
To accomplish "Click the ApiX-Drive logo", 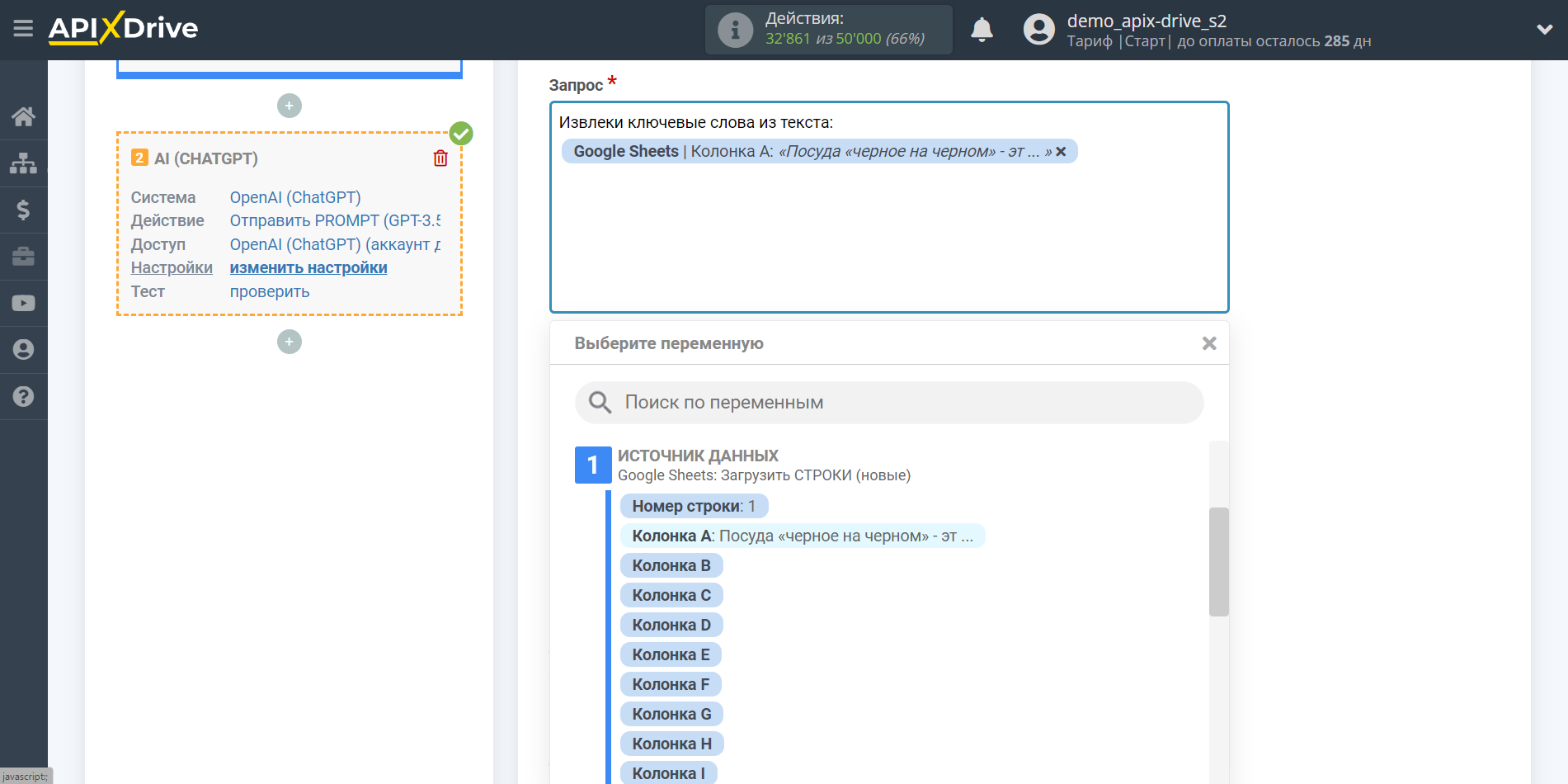I will [x=123, y=28].
